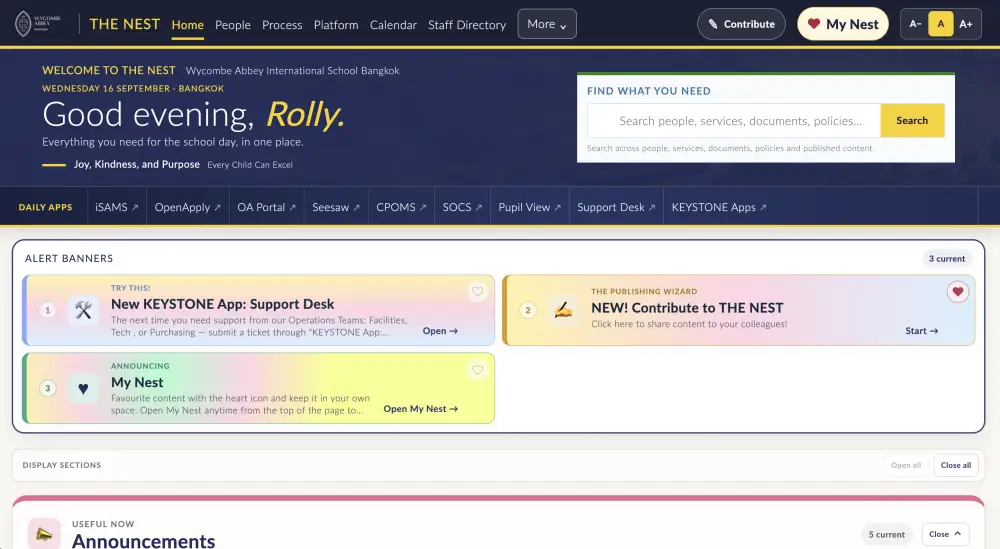Viewport: 1000px width, 549px height.
Task: Open the Platform menu item
Action: (x=336, y=25)
